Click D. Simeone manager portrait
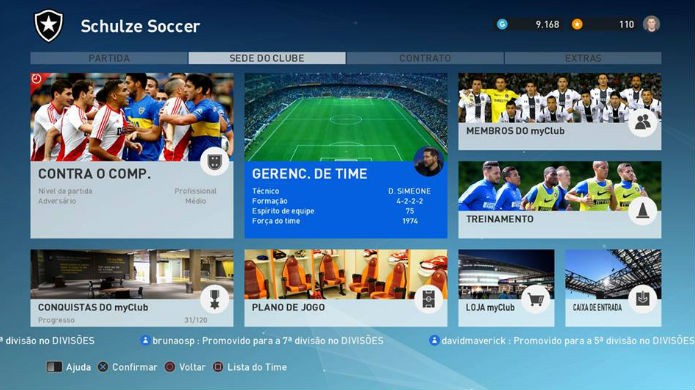Screen dimensions: 695x390 click(429, 161)
